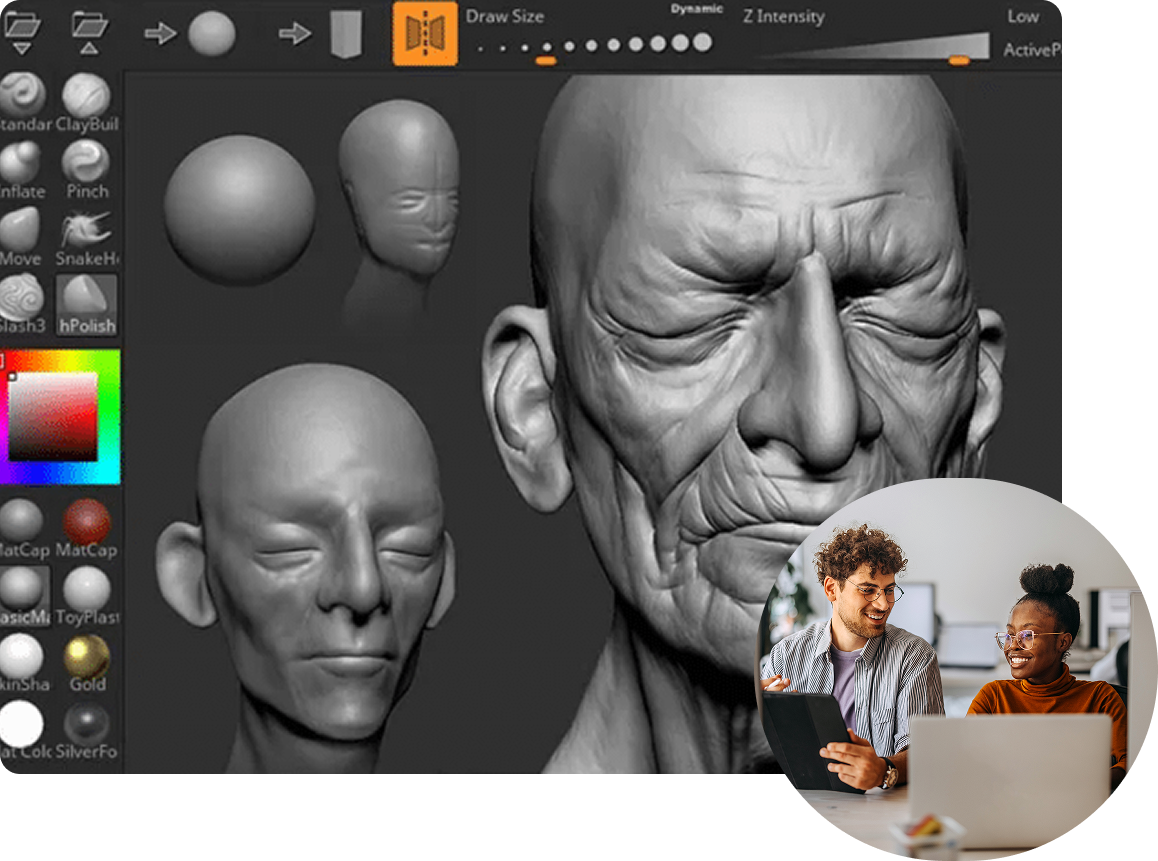1158x861 pixels.
Task: Click the cylinder primitive icon in top bar
Action: [346, 34]
